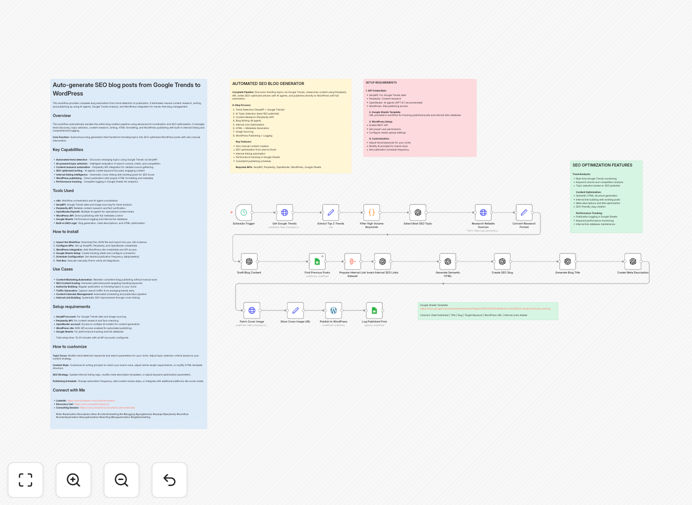The image size is (692, 505).
Task: Open the Generate Semantic HTML OpenAI node
Action: (448, 261)
